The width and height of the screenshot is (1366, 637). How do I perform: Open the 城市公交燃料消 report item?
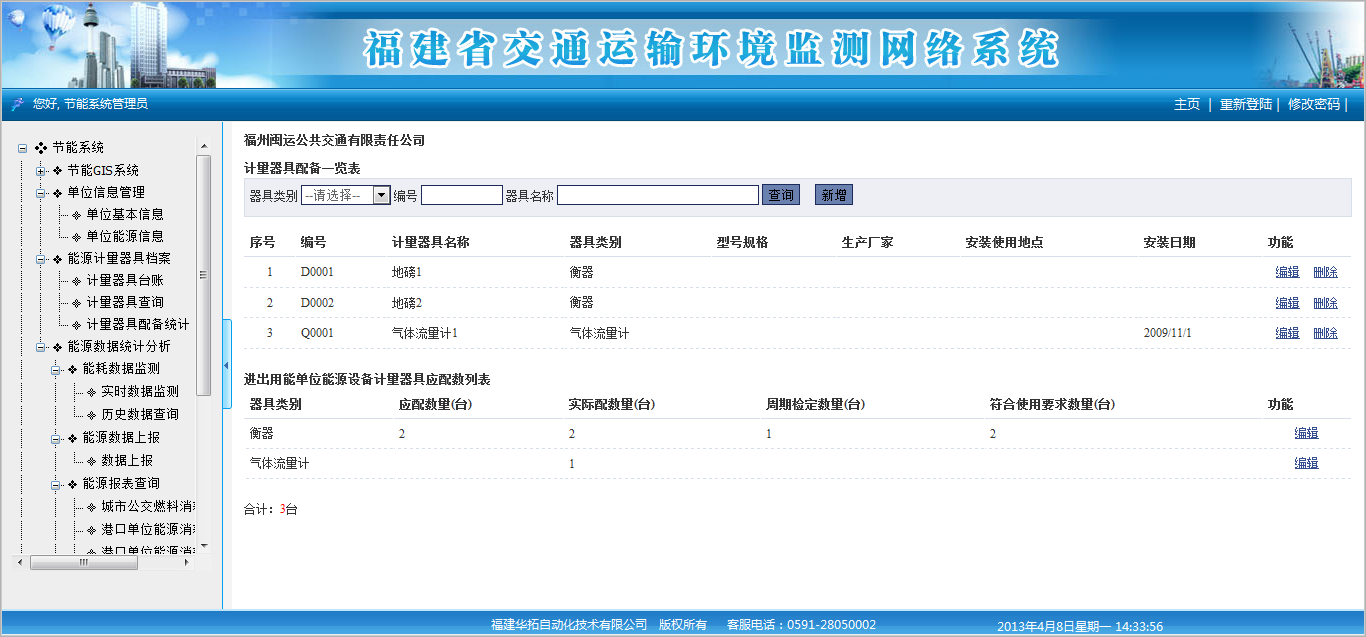148,506
